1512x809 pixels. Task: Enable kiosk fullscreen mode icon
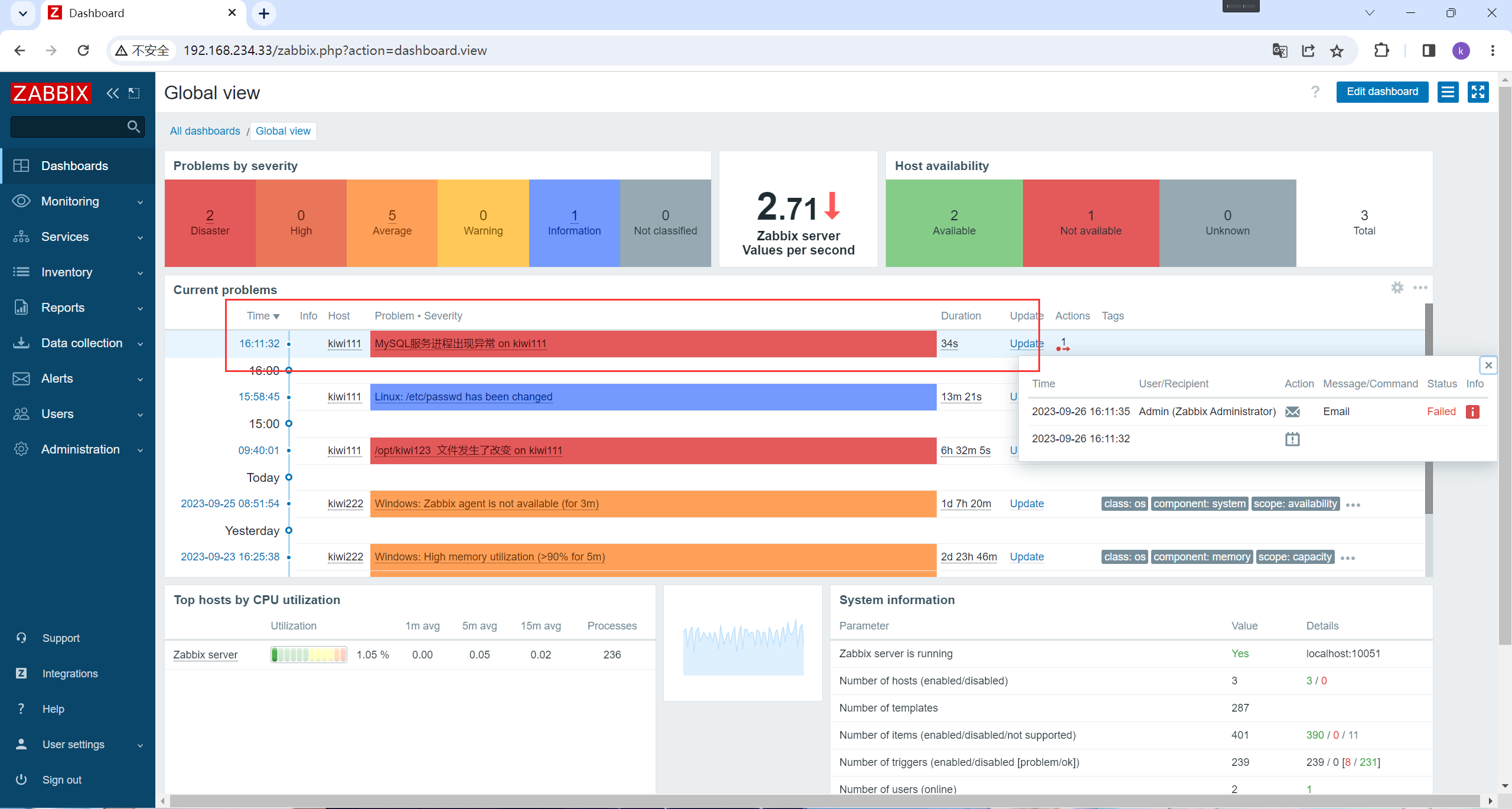[1478, 92]
